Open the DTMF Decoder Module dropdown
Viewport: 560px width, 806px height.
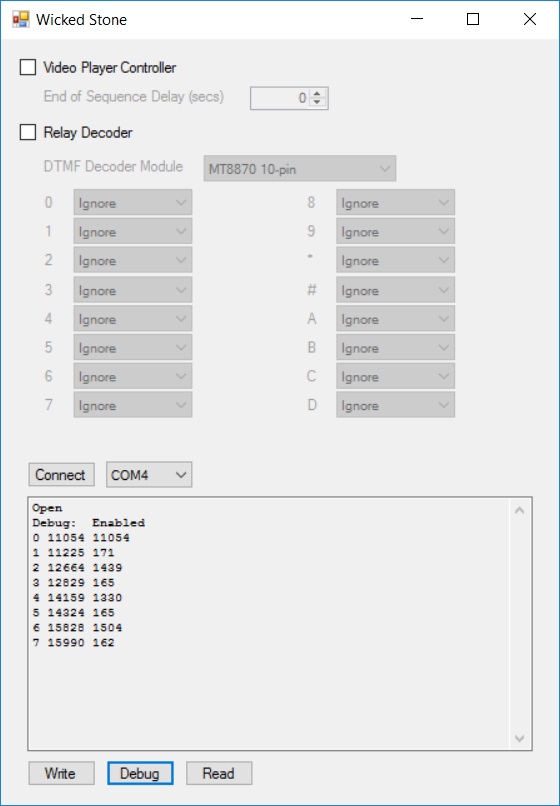pos(300,169)
